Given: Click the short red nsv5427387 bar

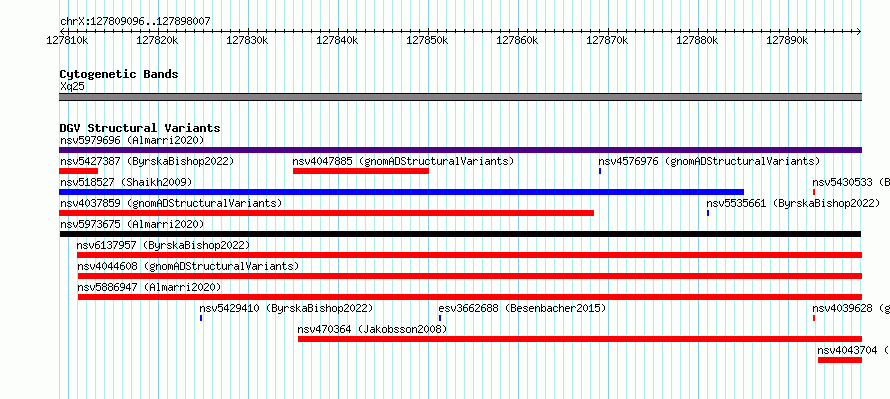Looking at the screenshot, I should (x=78, y=171).
